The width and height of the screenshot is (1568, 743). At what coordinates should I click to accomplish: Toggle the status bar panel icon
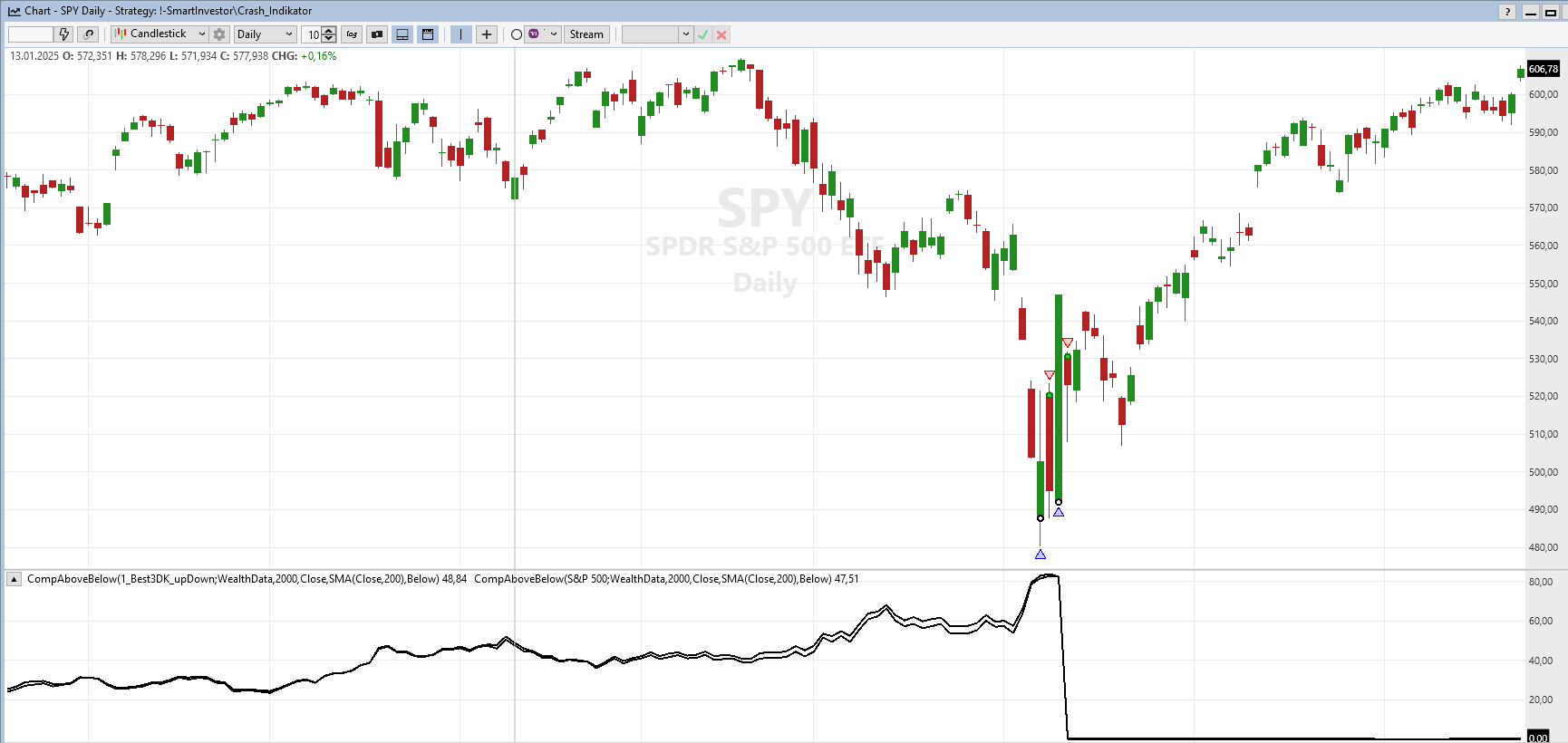402,34
